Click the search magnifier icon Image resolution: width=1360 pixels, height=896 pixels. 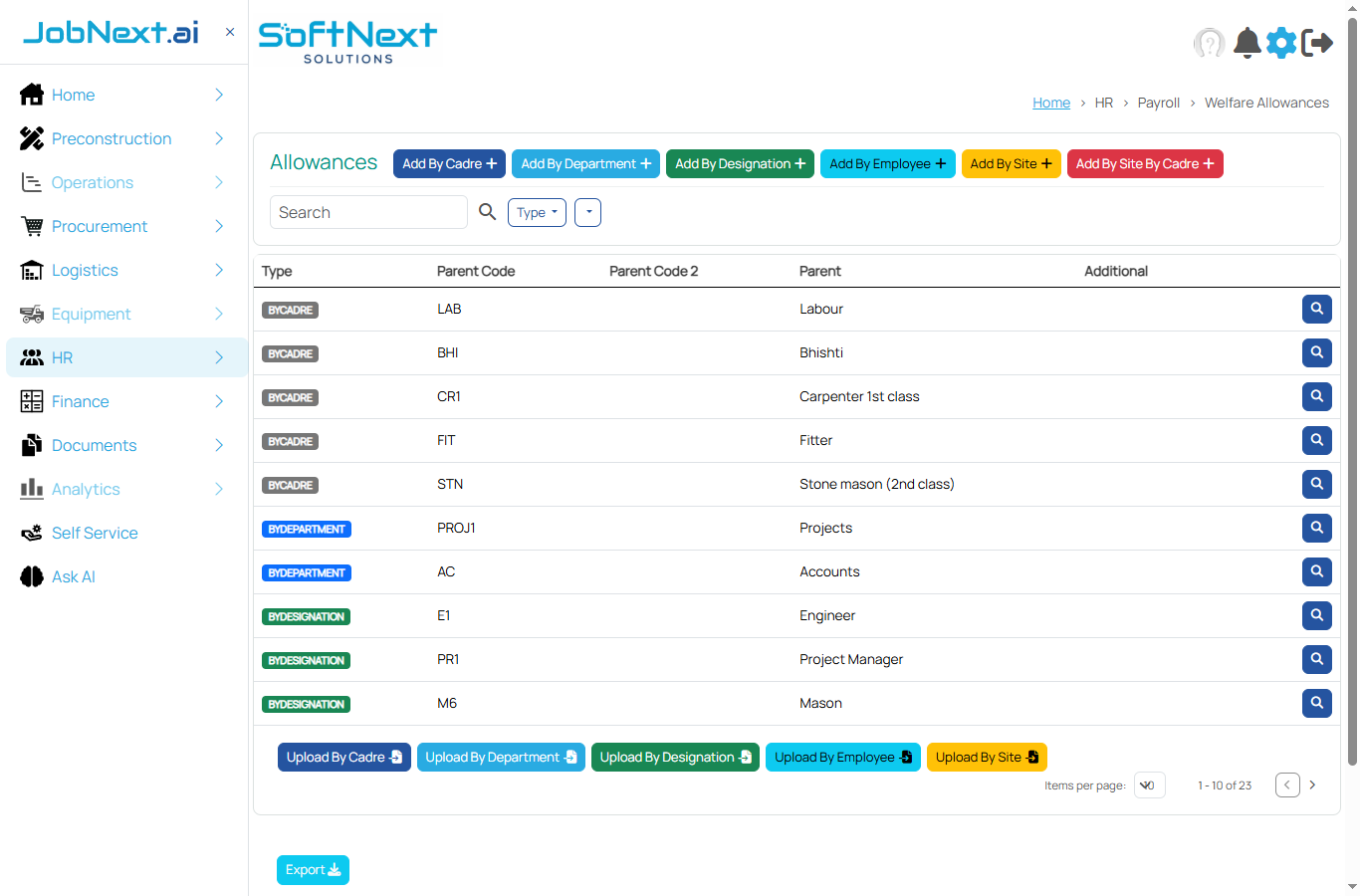click(x=487, y=212)
